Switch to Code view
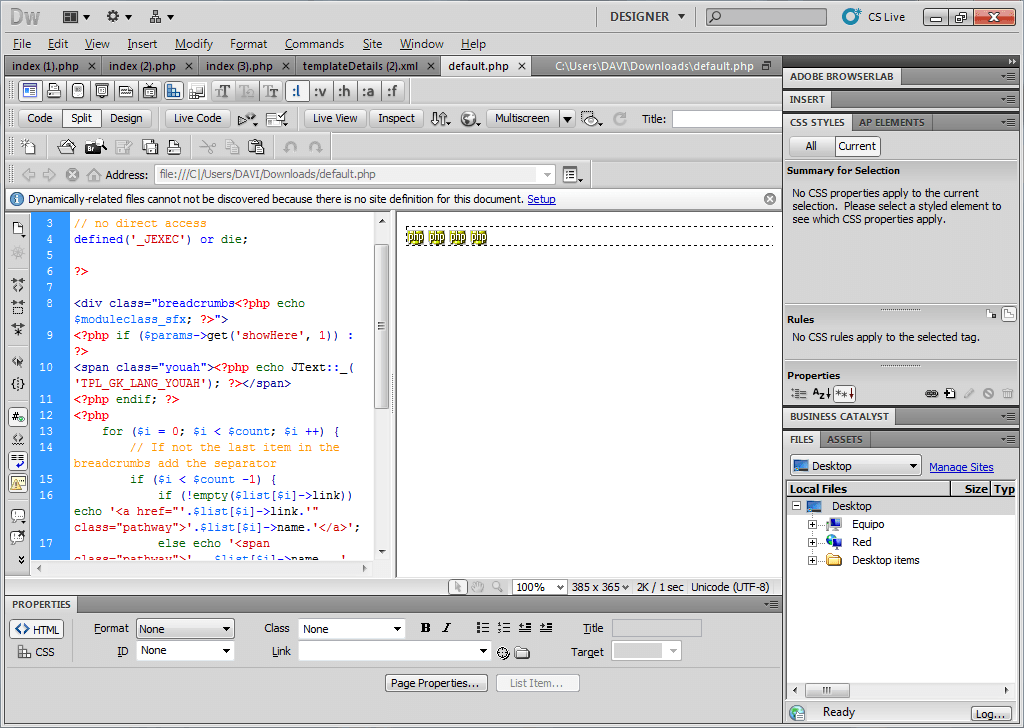1024x728 pixels. (40, 118)
